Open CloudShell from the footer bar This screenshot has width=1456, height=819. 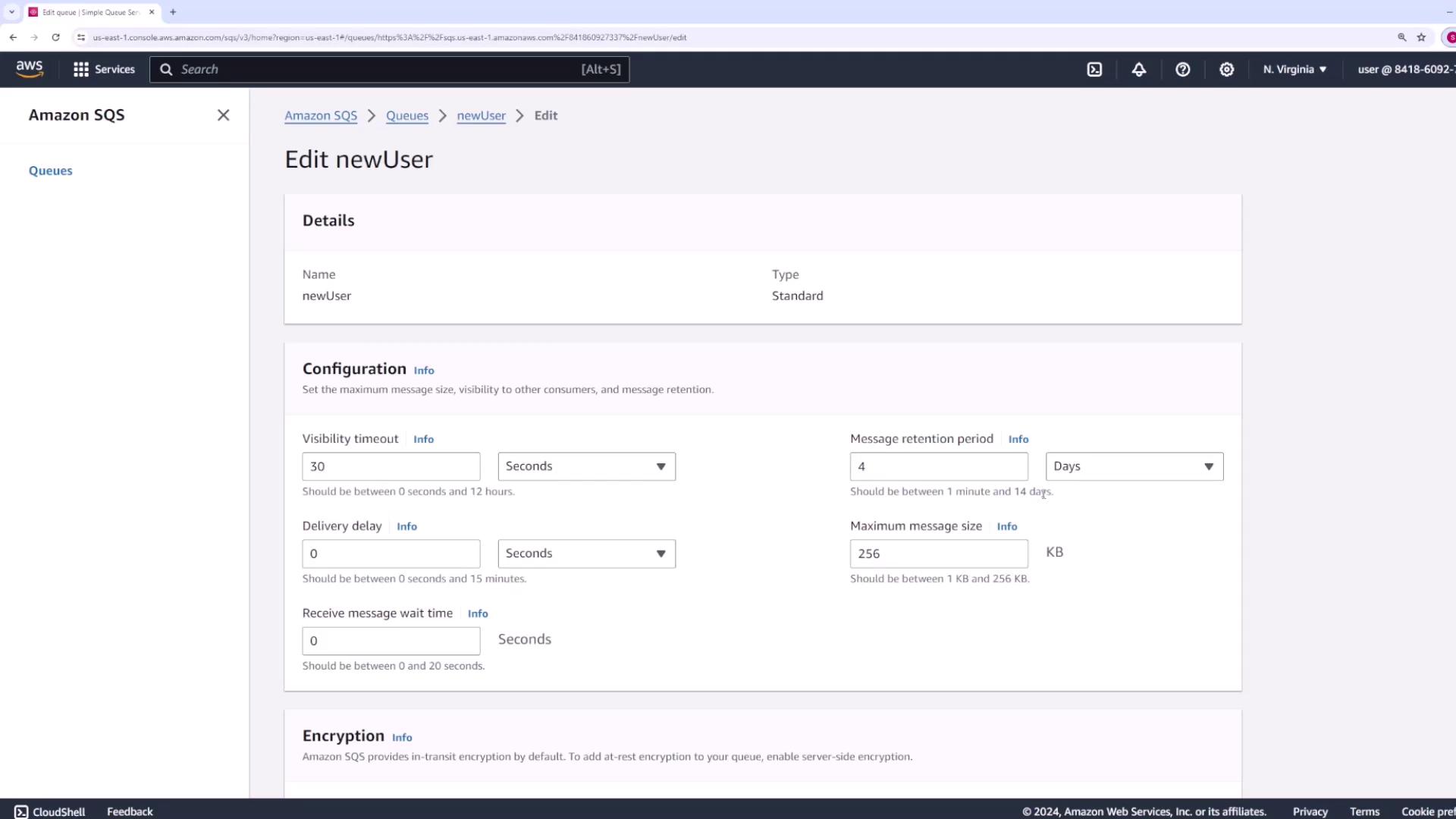pyautogui.click(x=50, y=811)
